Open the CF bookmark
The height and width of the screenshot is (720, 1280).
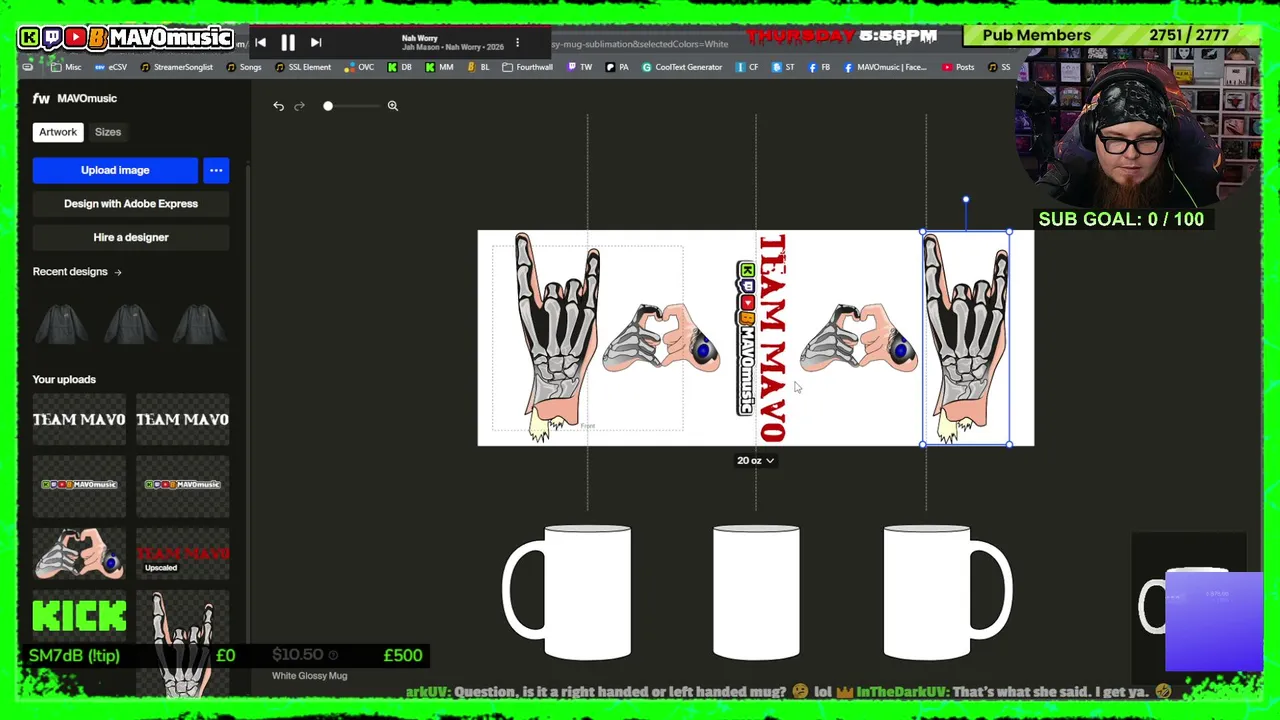[x=747, y=68]
